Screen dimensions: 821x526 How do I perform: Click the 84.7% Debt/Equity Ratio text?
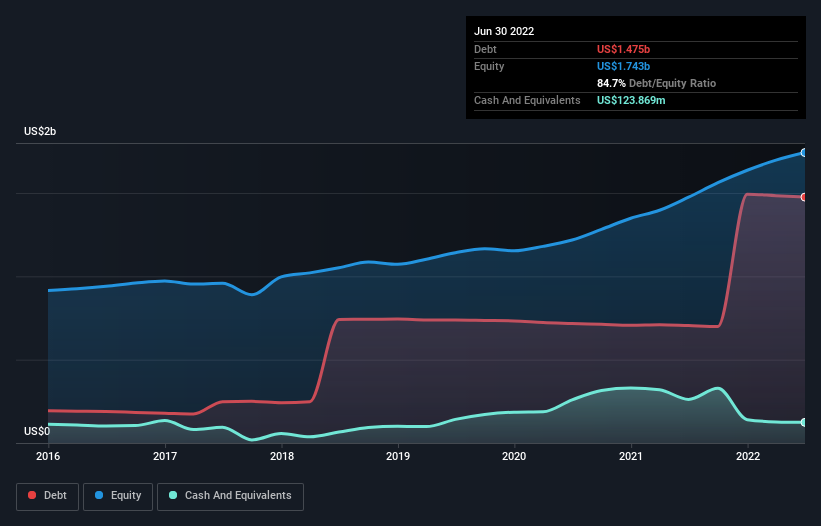point(656,83)
